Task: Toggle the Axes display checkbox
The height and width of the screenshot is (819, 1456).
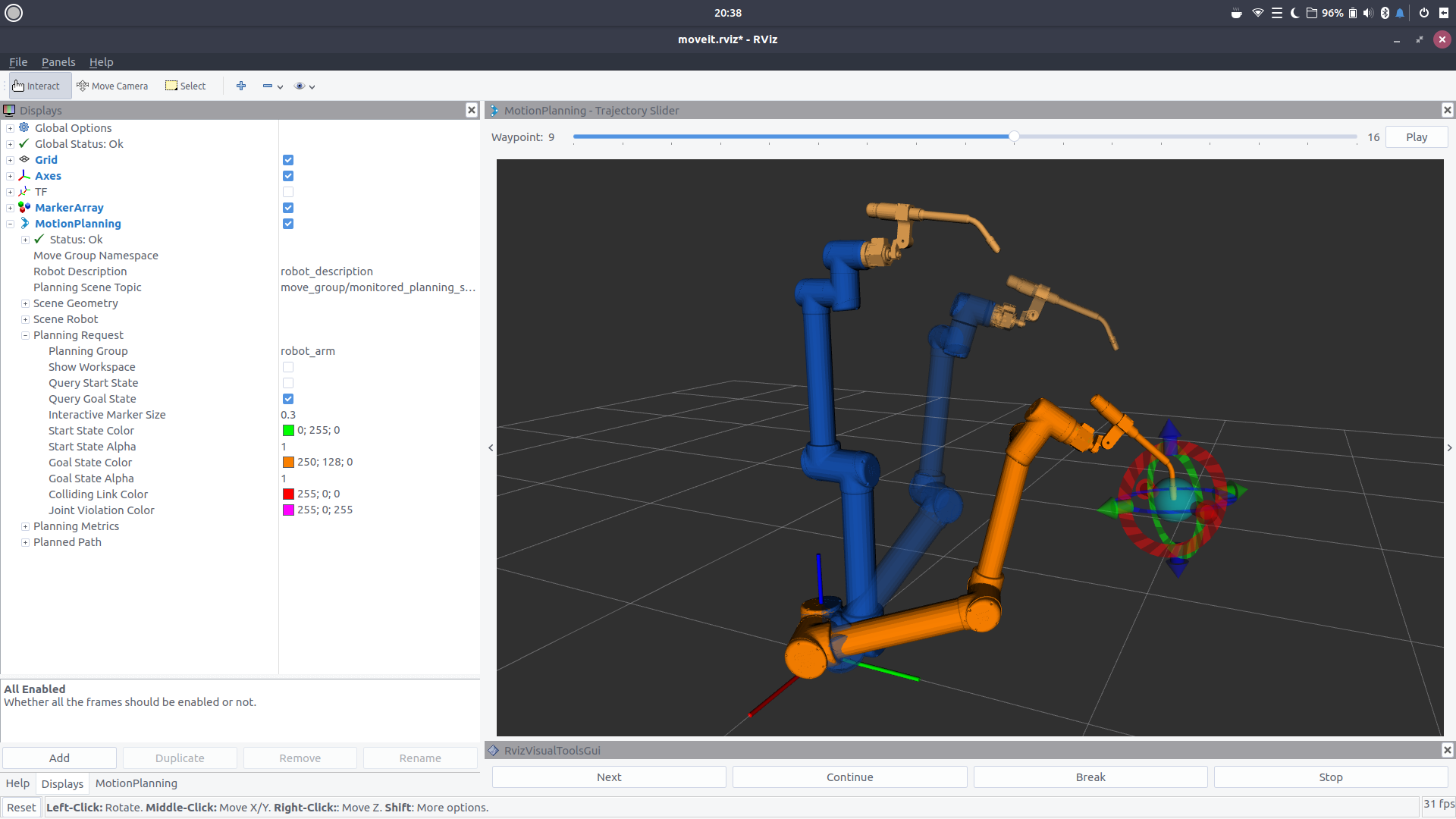Action: click(x=288, y=176)
